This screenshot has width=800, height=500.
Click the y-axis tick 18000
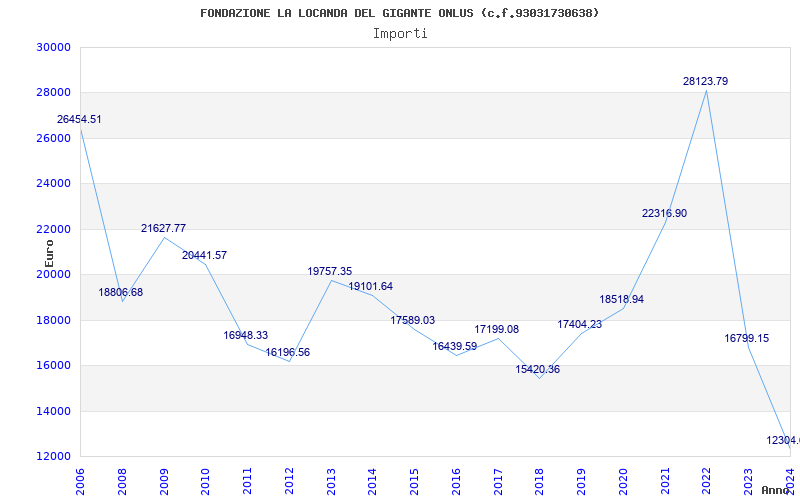53,320
